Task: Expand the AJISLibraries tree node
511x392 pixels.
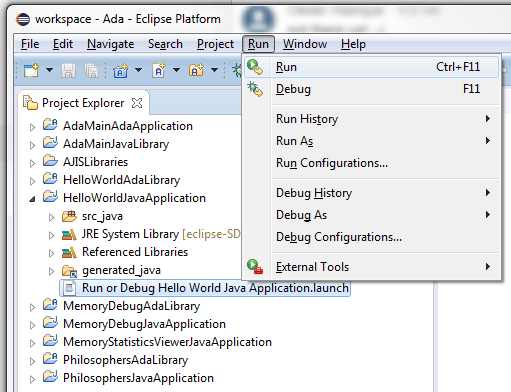Action: coord(32,163)
